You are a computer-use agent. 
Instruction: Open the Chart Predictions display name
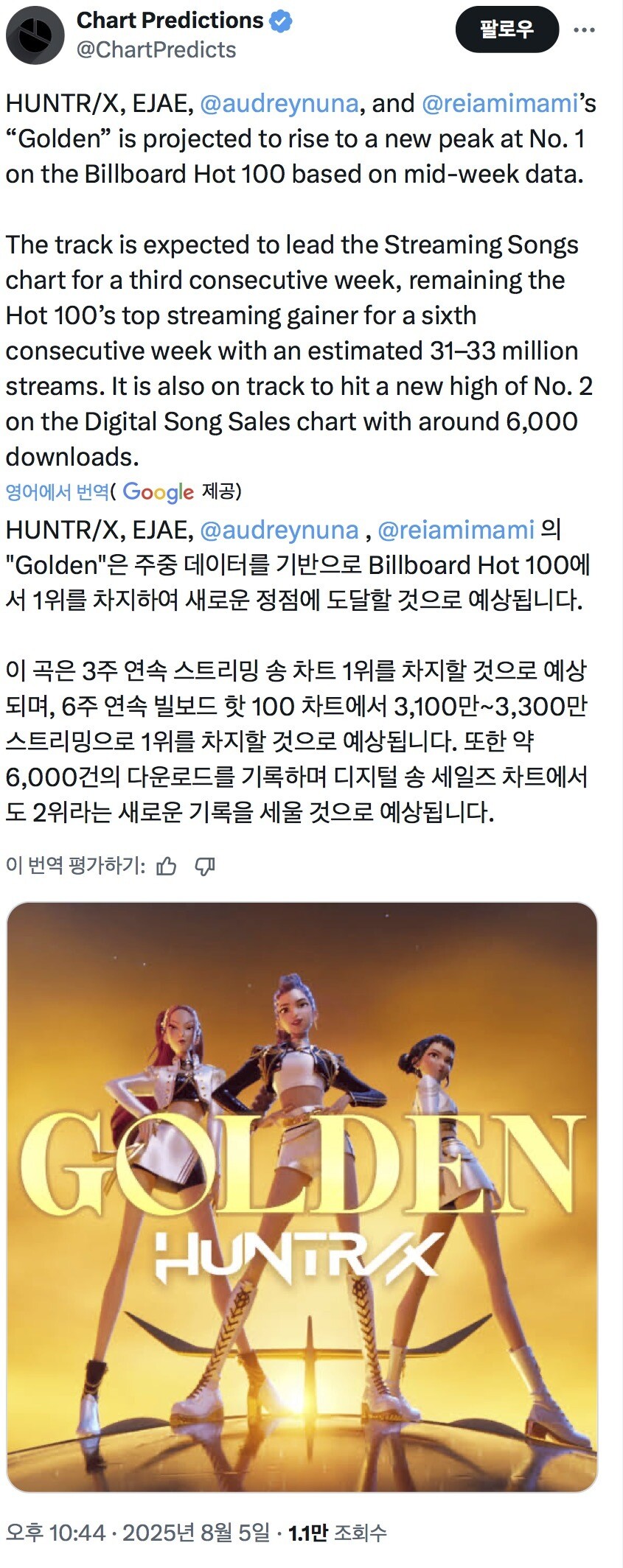pyautogui.click(x=170, y=21)
